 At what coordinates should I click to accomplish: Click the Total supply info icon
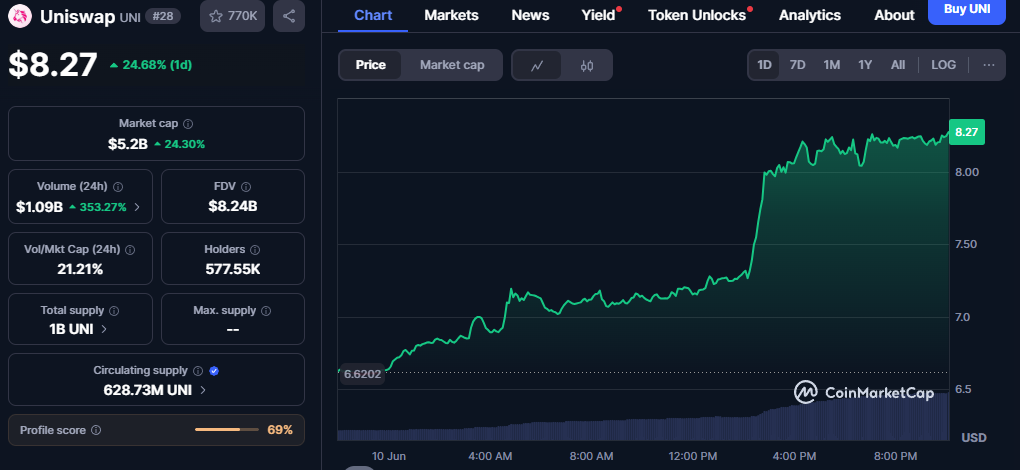pyautogui.click(x=114, y=311)
